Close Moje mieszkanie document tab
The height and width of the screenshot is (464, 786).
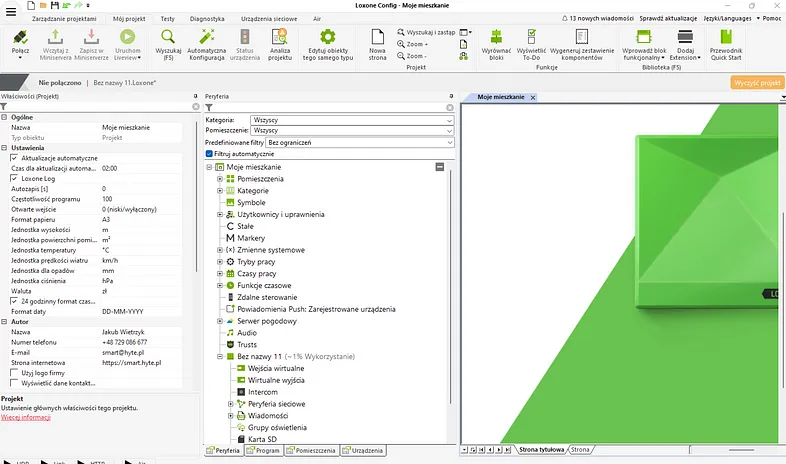click(x=533, y=98)
